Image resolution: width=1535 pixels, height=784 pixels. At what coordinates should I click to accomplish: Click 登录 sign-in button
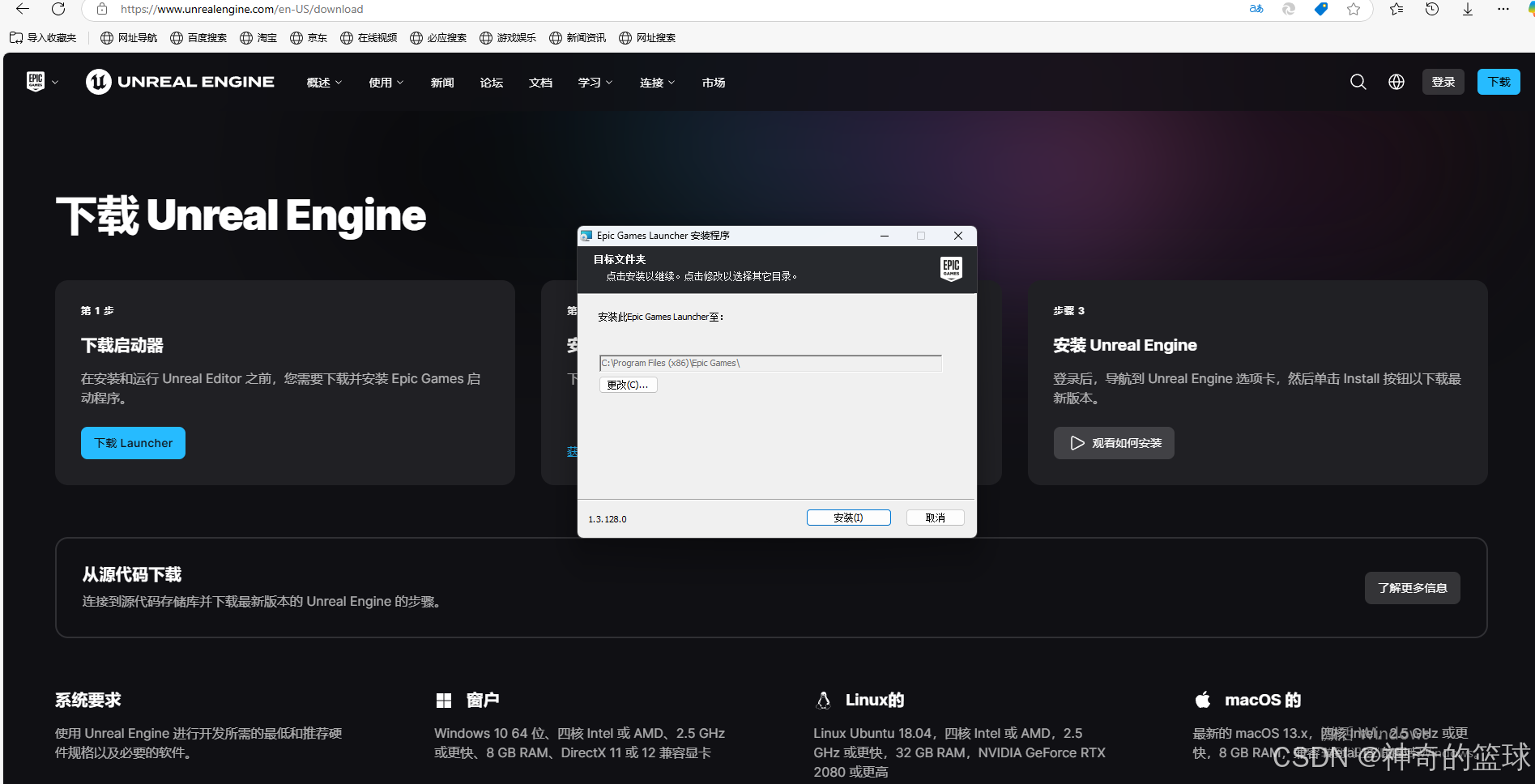point(1443,82)
